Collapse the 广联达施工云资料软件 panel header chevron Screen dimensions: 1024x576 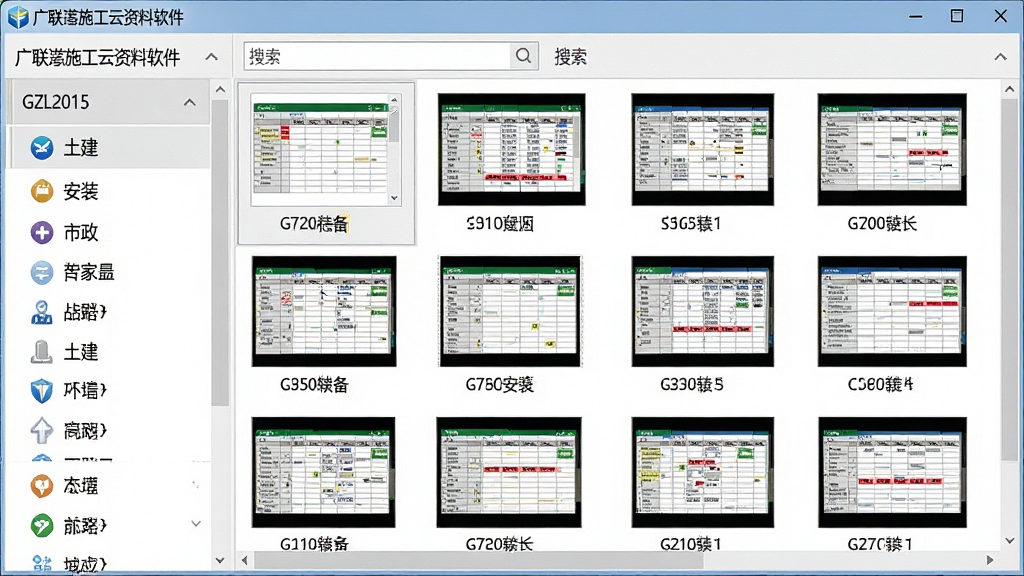coord(212,57)
